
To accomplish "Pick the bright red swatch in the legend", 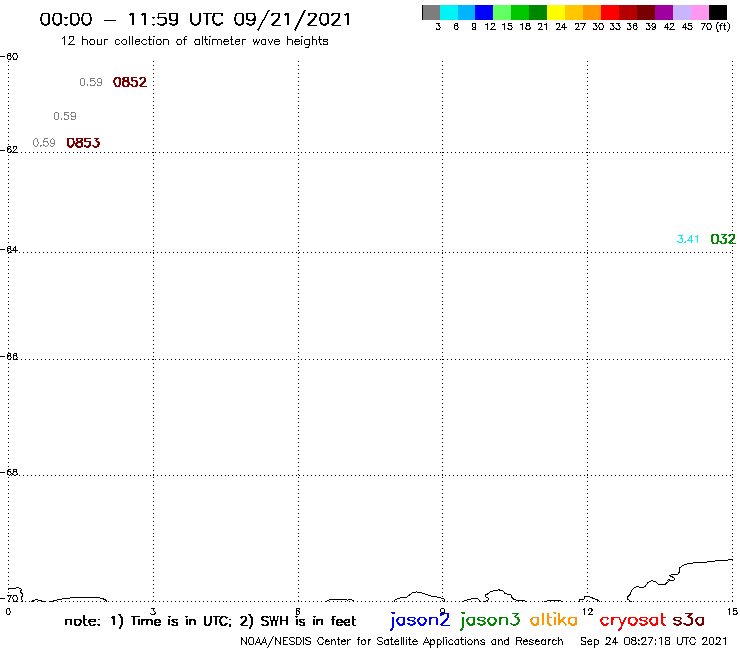I will [610, 12].
